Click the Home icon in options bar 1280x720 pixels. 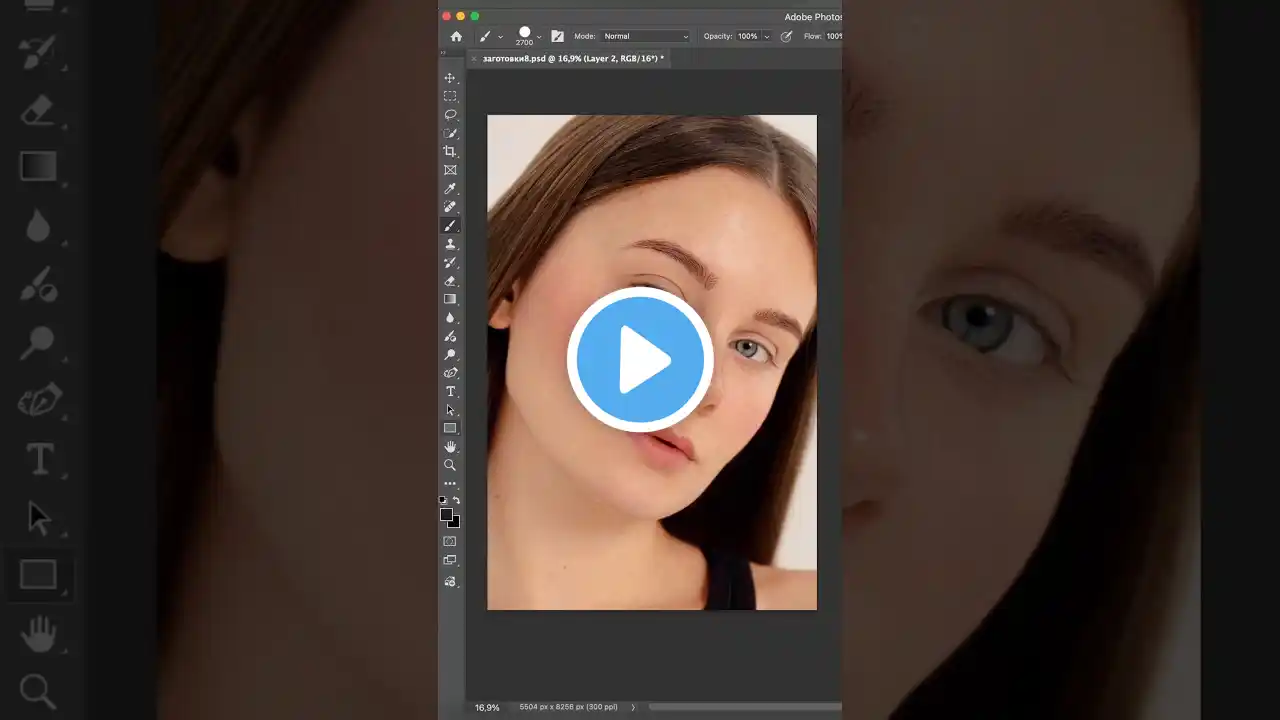point(456,36)
